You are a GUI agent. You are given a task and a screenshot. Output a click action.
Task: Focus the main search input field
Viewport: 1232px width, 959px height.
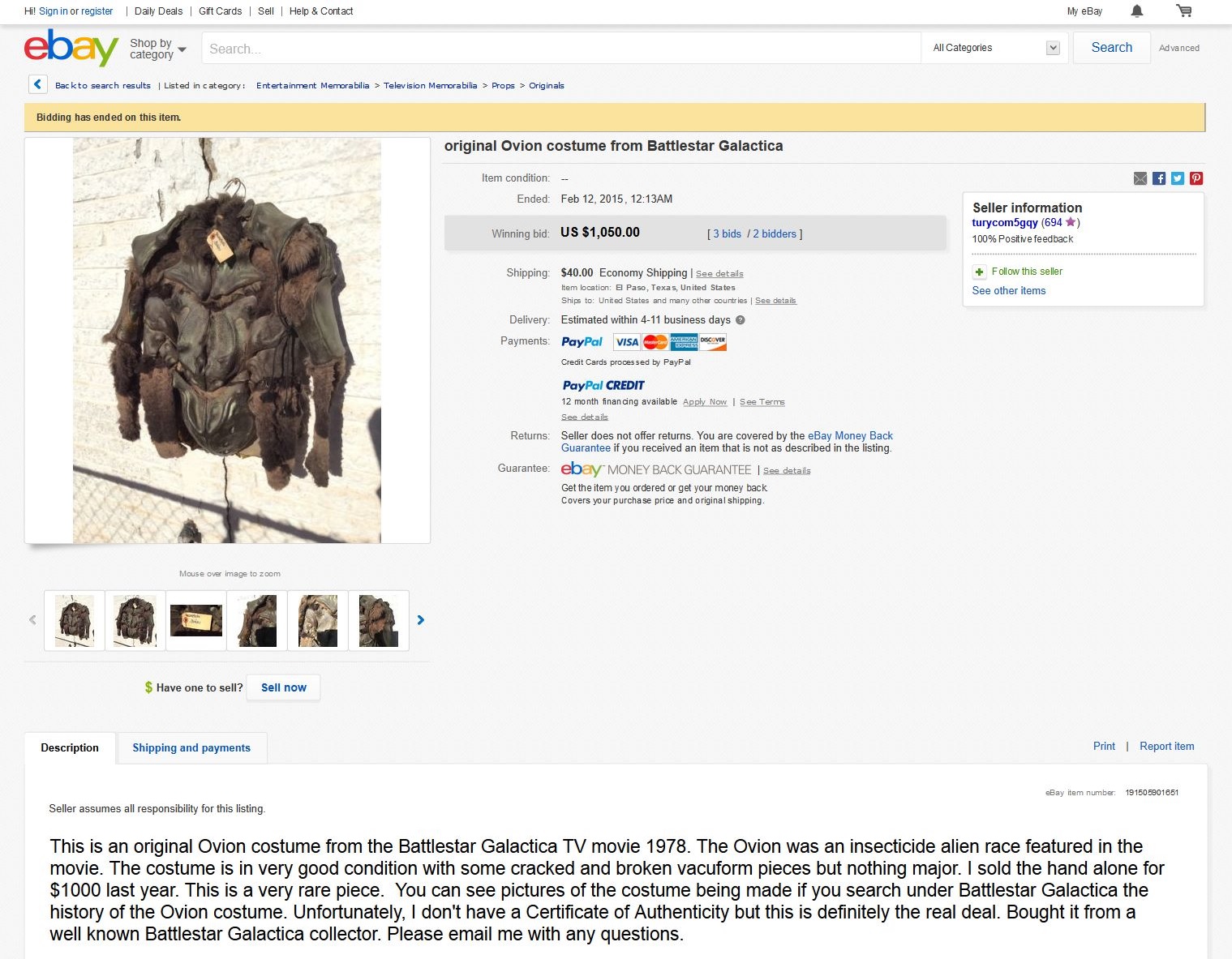(561, 48)
